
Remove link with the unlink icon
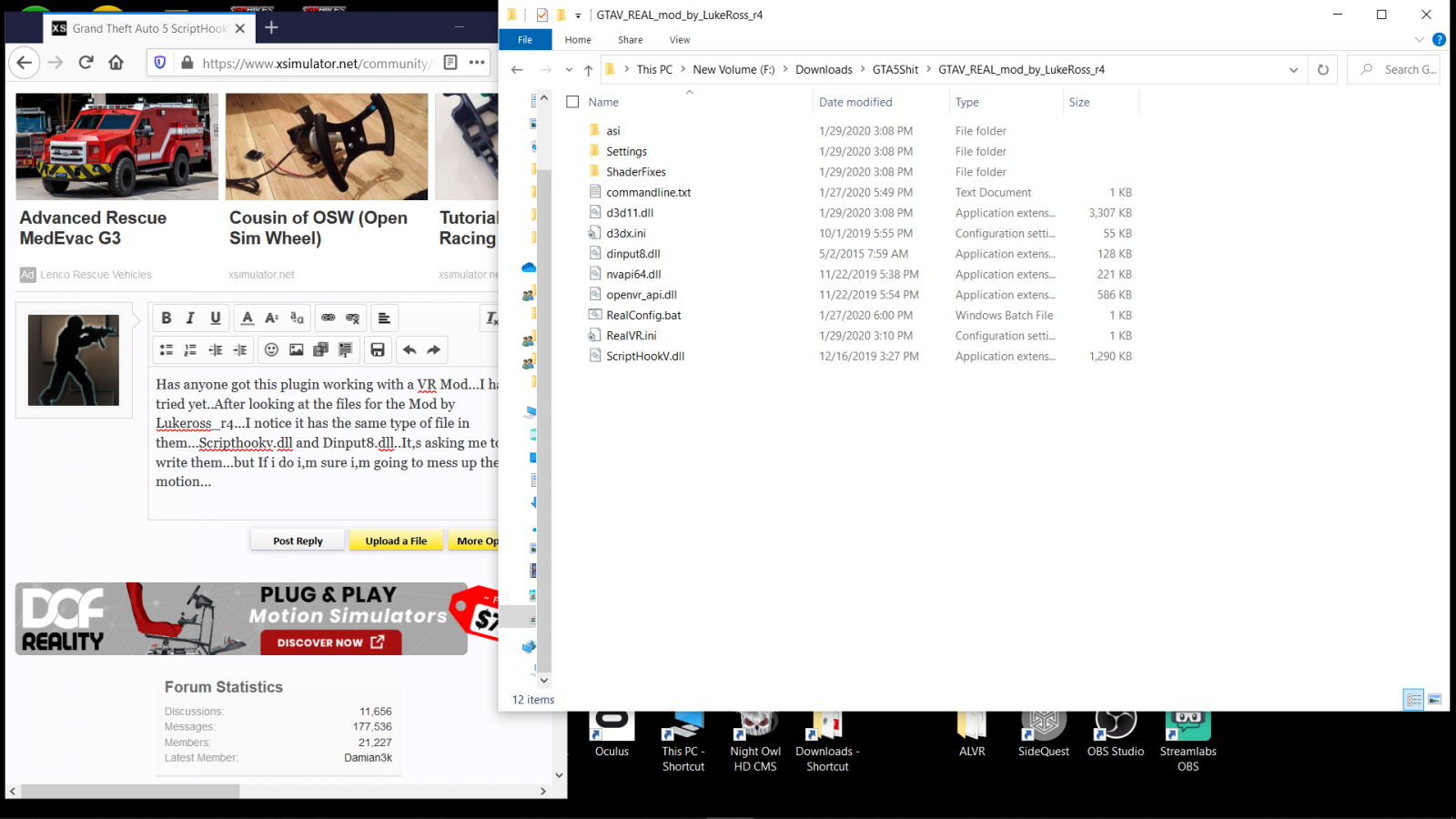pos(353,318)
